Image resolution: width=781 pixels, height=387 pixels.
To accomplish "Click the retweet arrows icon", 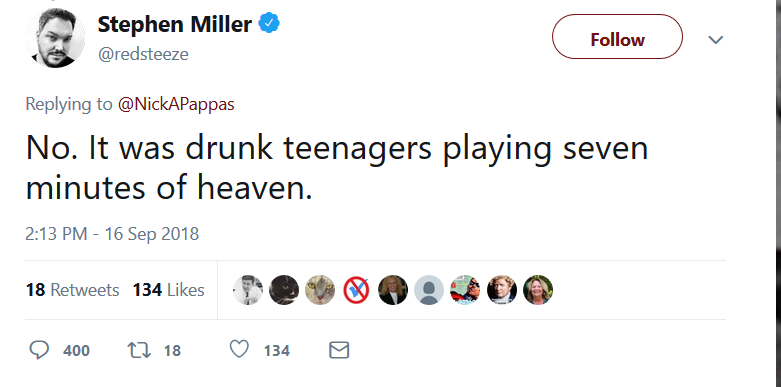I will (x=140, y=351).
